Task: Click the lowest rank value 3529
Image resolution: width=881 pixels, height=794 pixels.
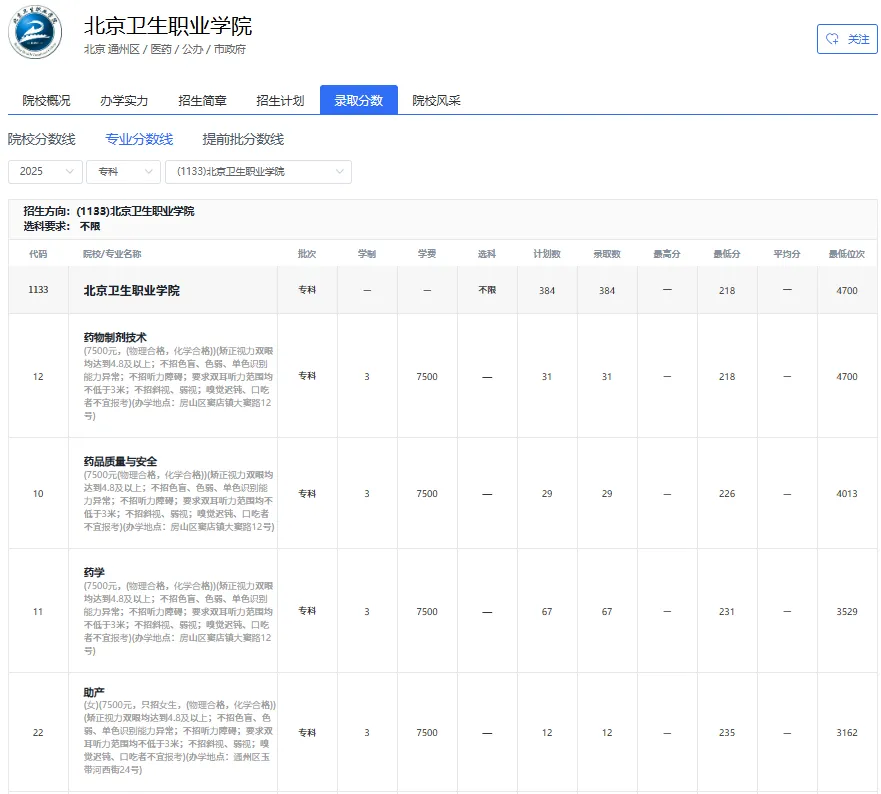Action: pyautogui.click(x=847, y=611)
